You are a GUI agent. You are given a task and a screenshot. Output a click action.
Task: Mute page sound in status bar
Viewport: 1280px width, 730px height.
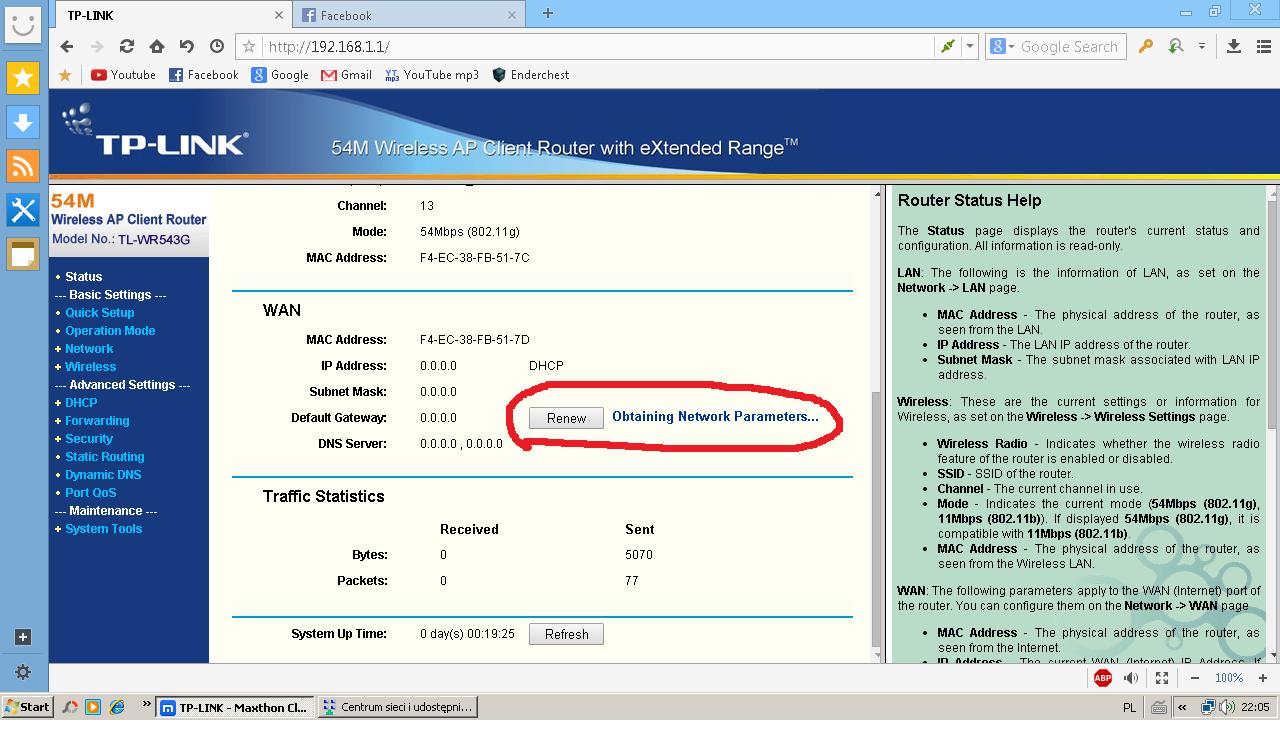[x=1131, y=678]
